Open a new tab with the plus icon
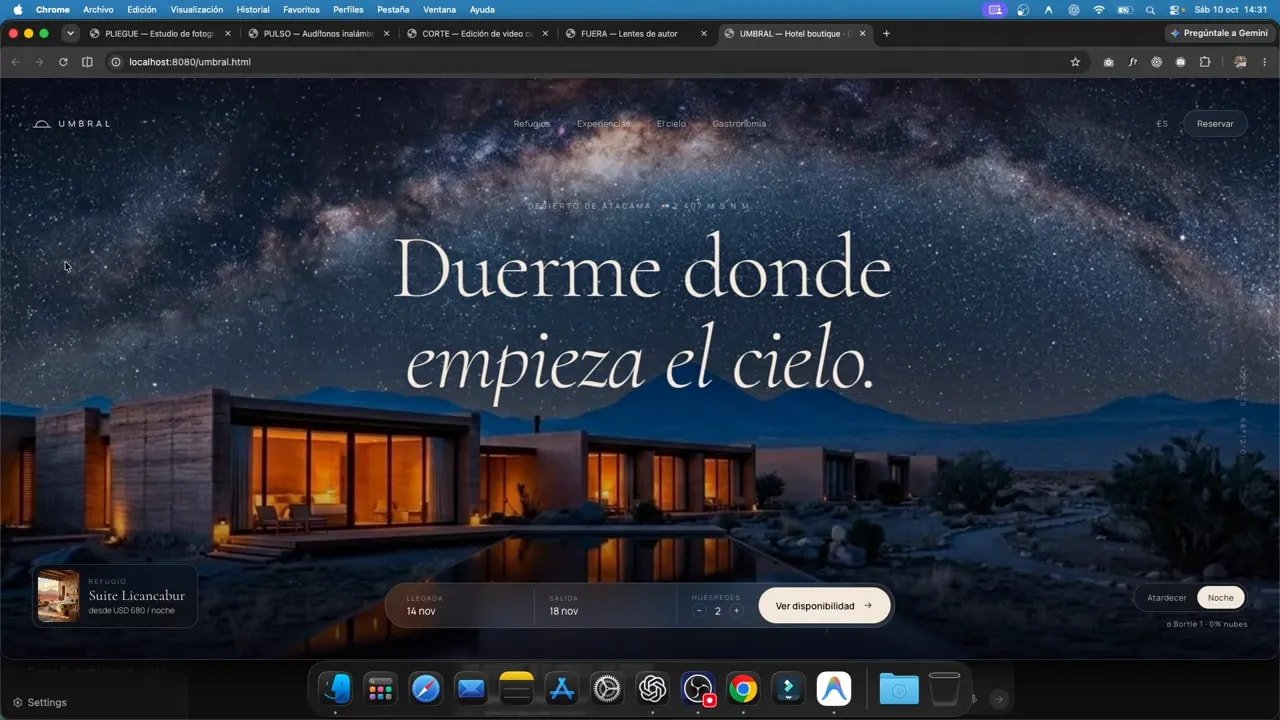Screen dimensions: 1280x720 click(x=886, y=33)
